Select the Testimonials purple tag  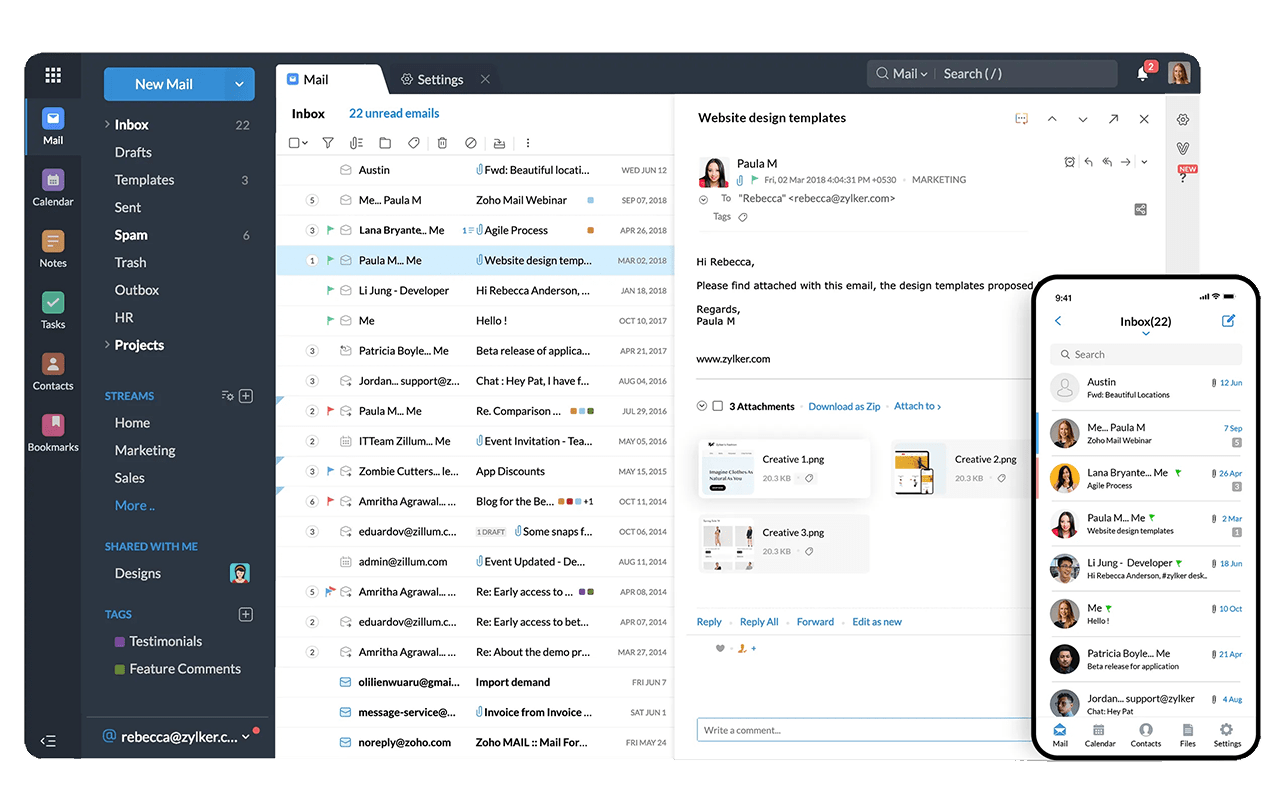click(x=158, y=641)
